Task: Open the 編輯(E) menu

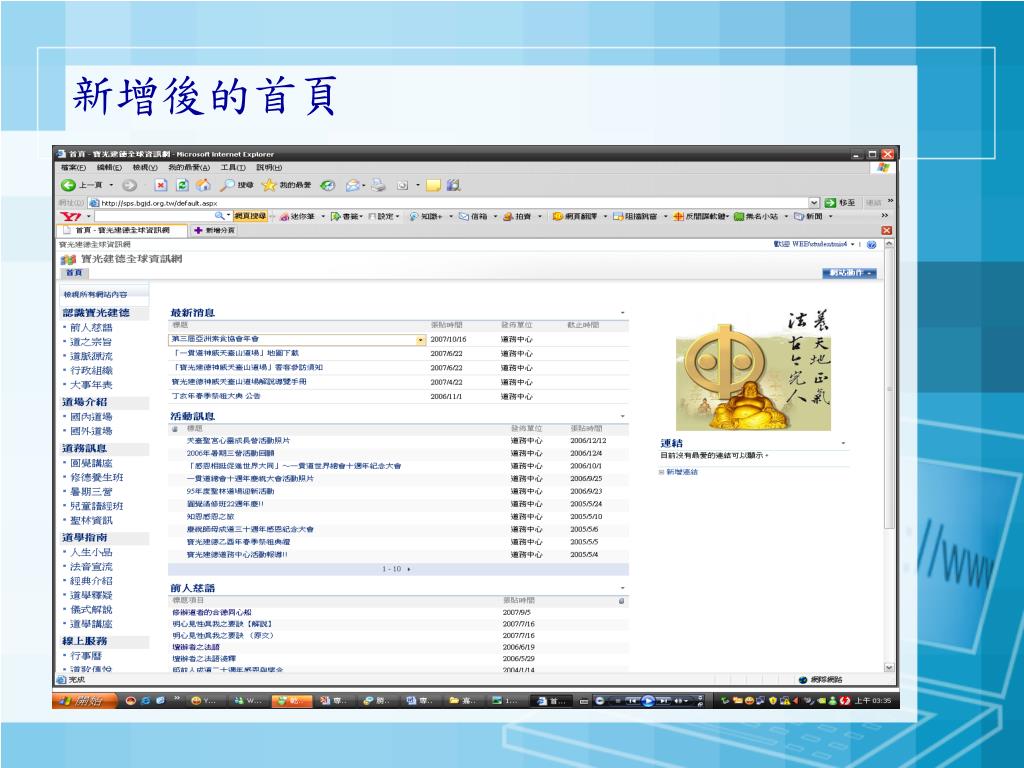Action: [x=109, y=168]
